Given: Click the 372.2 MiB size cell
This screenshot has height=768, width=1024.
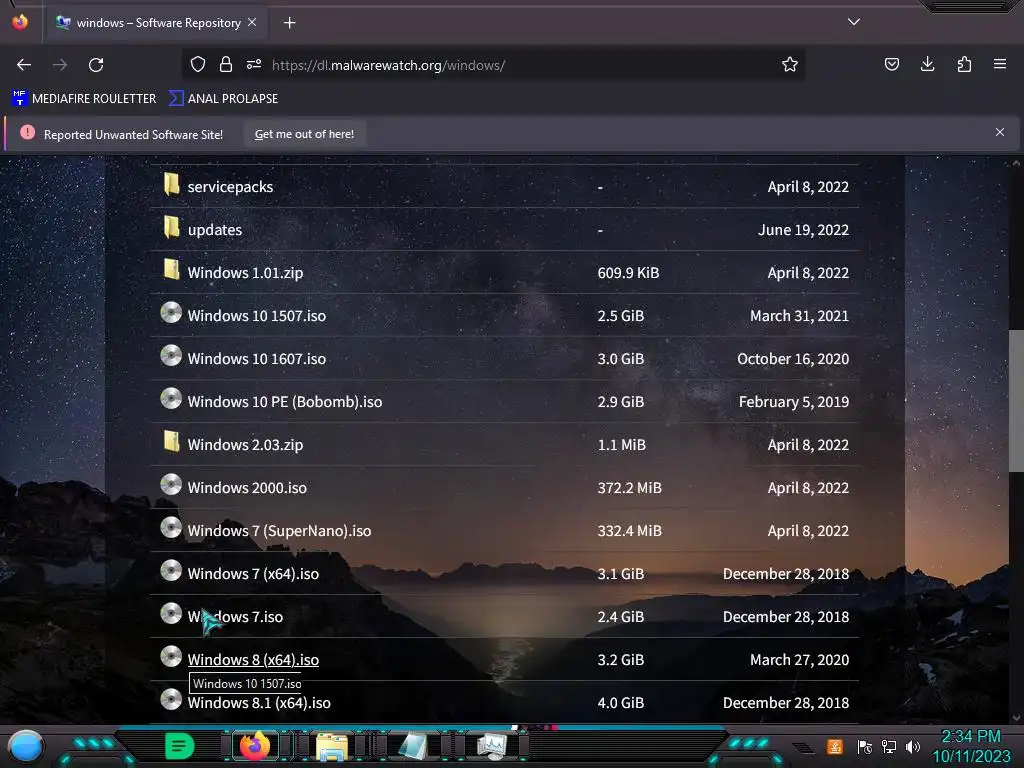Looking at the screenshot, I should pyautogui.click(x=630, y=488).
